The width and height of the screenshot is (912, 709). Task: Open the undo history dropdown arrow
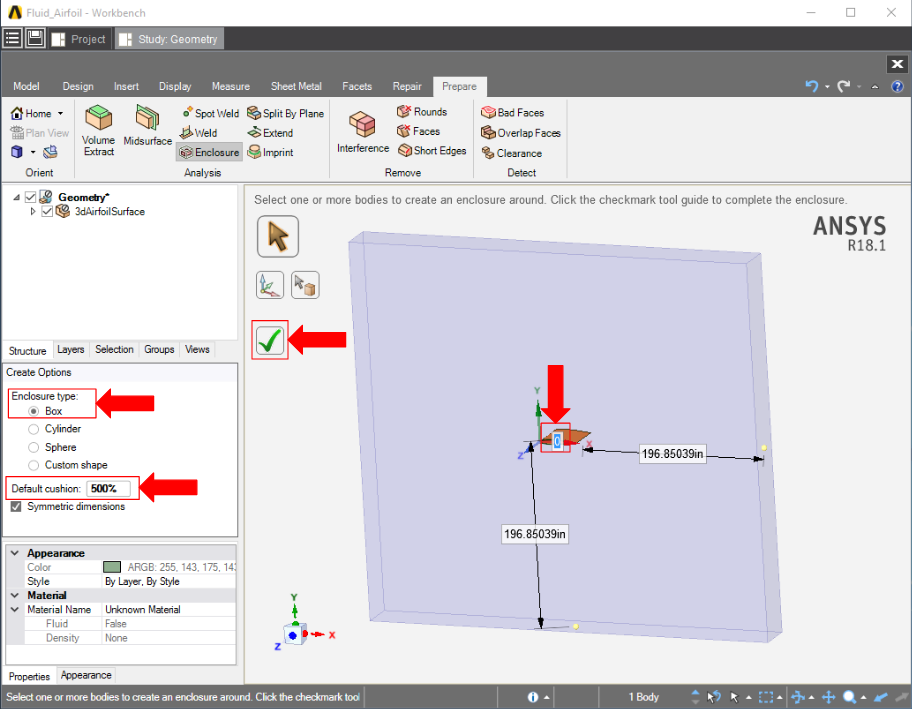(827, 87)
